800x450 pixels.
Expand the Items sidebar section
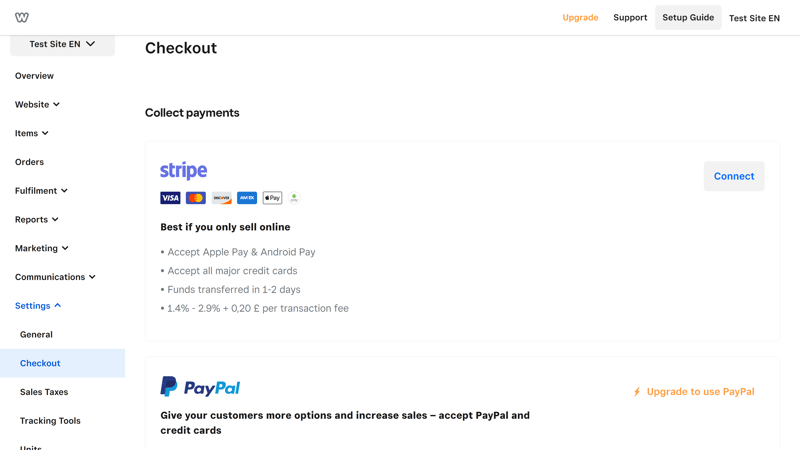point(32,133)
